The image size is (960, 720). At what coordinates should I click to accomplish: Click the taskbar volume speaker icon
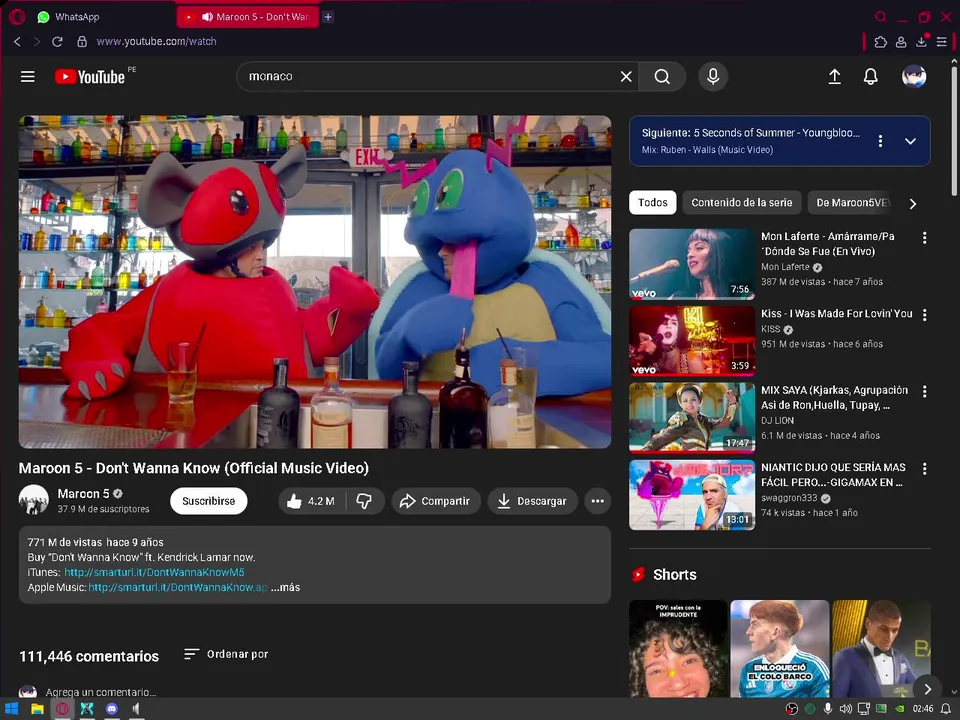[846, 708]
